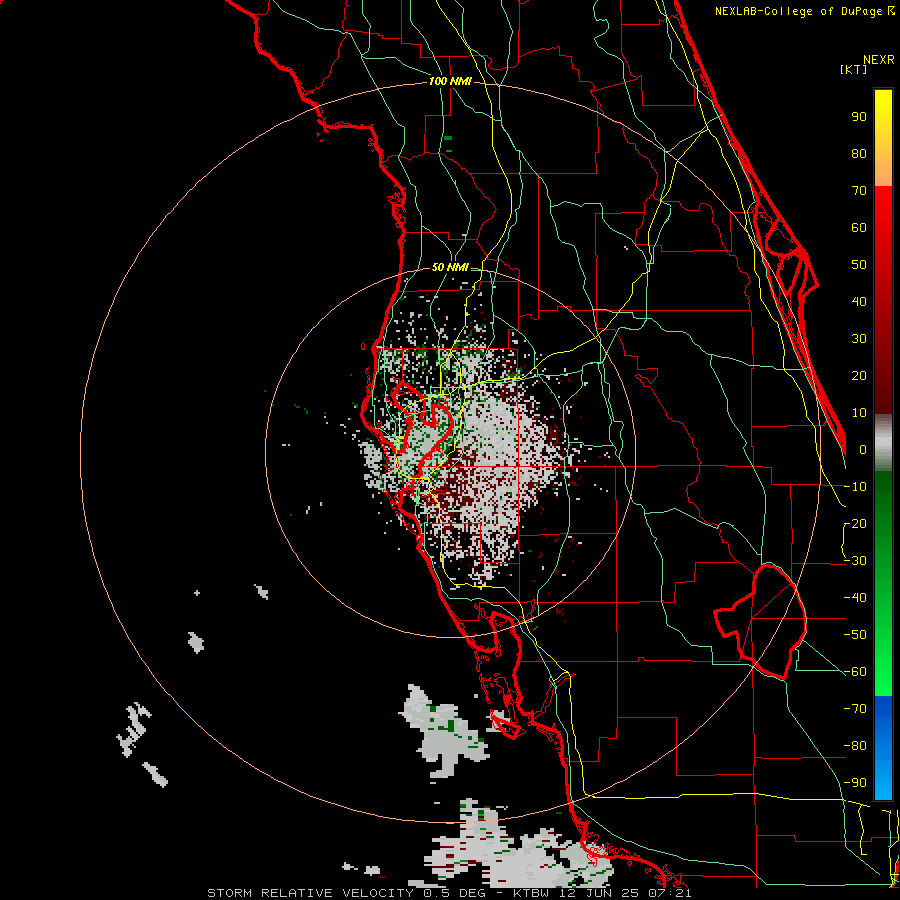Click the positive 70 knots scale label

[x=859, y=191]
